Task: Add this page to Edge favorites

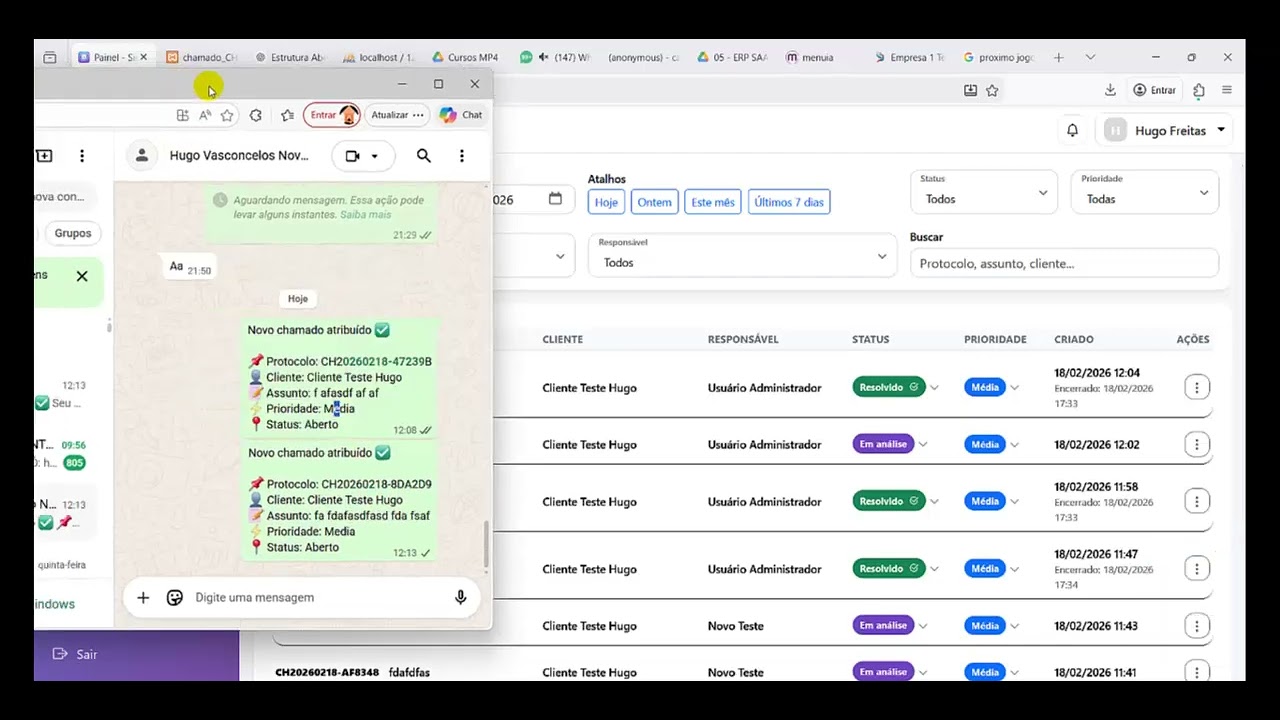Action: (x=227, y=115)
